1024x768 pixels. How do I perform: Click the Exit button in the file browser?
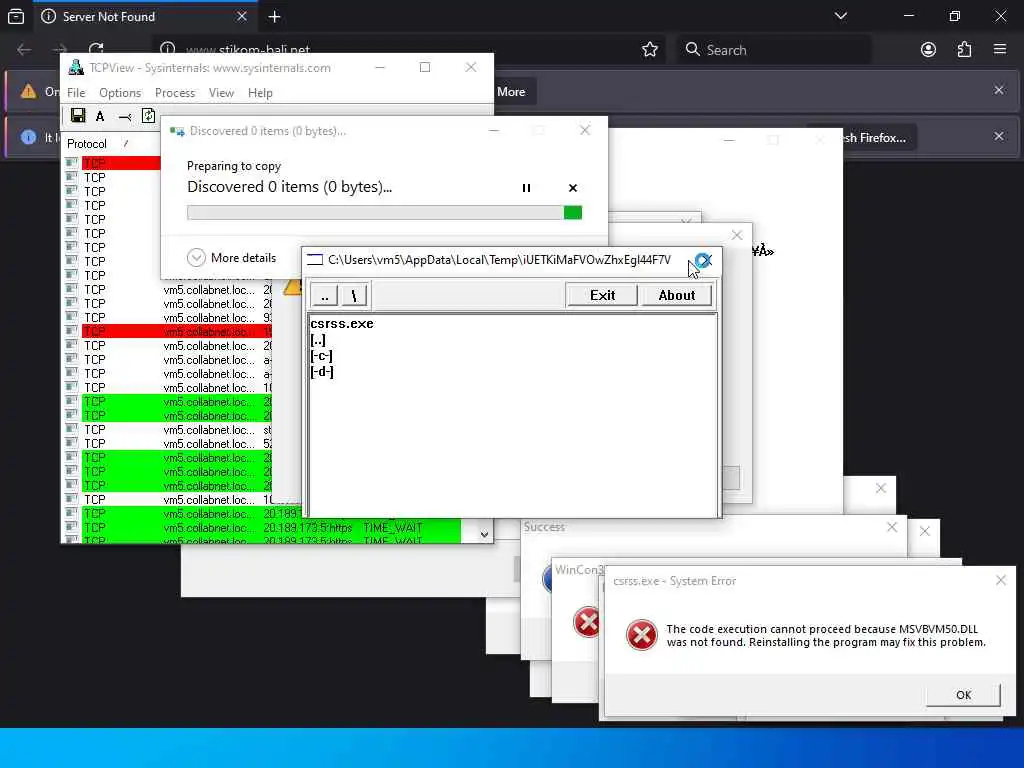pos(602,295)
